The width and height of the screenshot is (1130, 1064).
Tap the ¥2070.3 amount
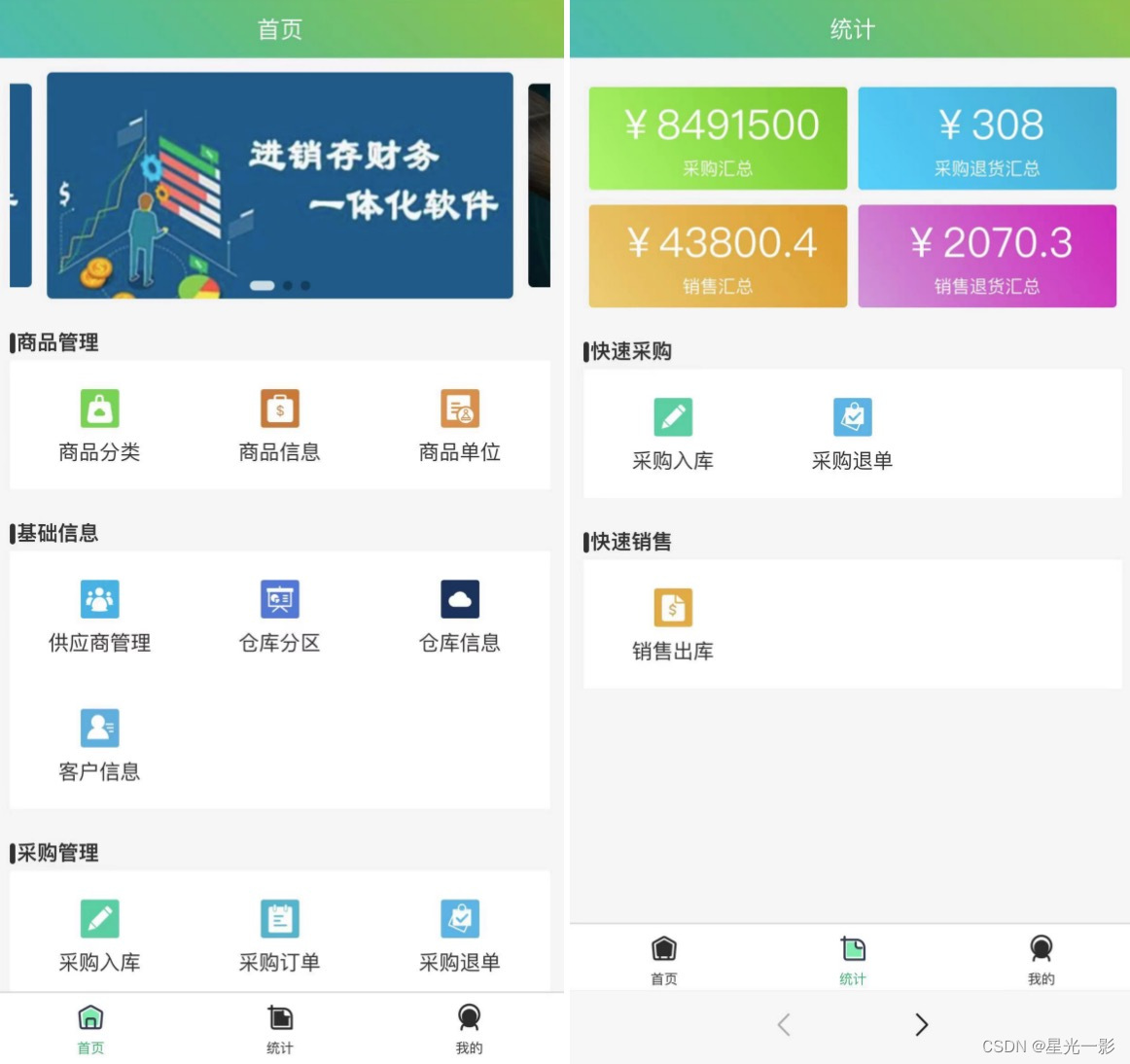click(992, 242)
